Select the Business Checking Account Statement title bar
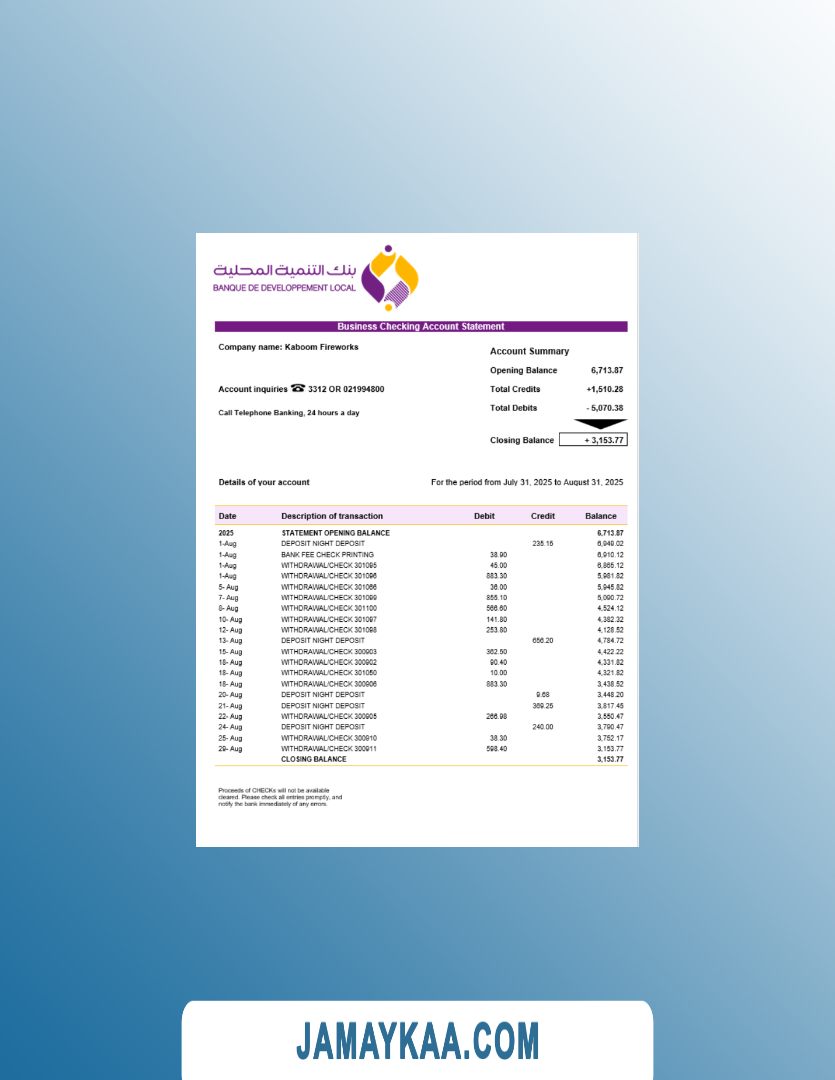The image size is (835, 1080). pos(420,327)
